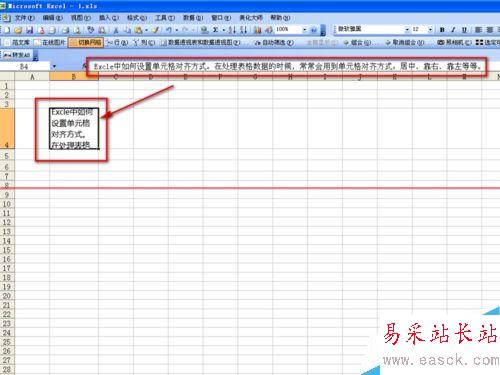Image resolution: width=500 pixels, height=375 pixels.
Task: Select row 12 header
Action: coord(7,223)
